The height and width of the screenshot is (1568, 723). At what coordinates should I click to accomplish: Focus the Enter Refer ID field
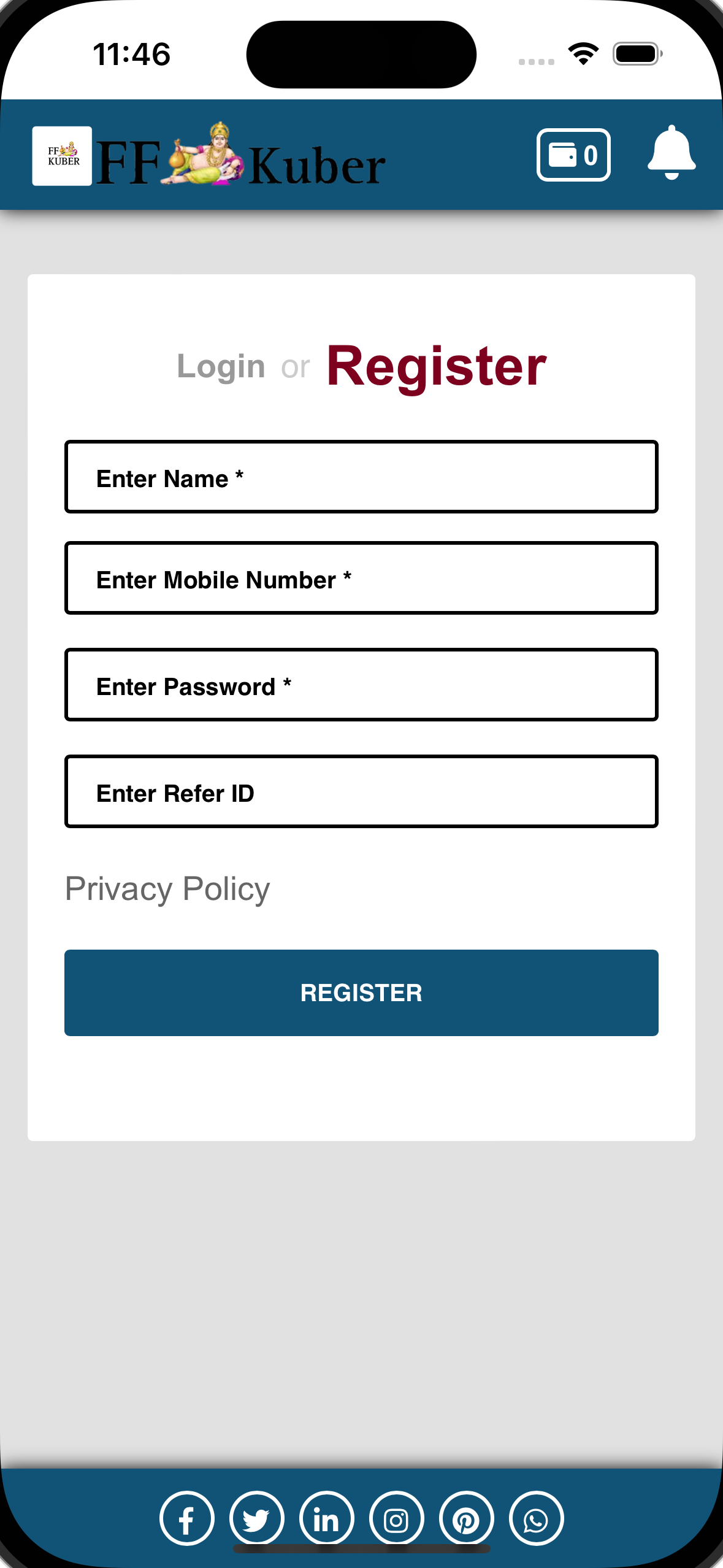[x=361, y=791]
